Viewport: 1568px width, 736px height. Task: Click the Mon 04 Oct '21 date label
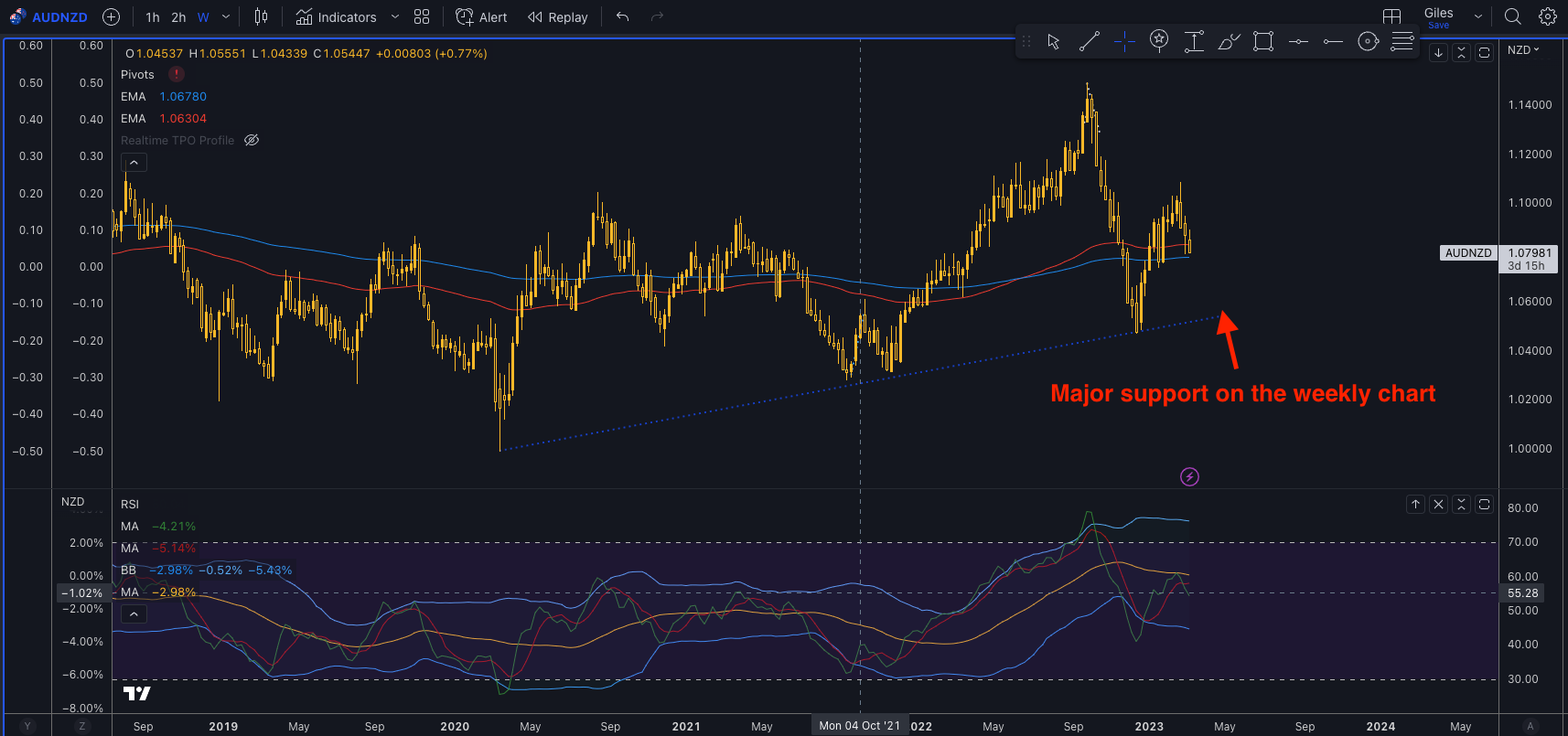[x=859, y=726]
